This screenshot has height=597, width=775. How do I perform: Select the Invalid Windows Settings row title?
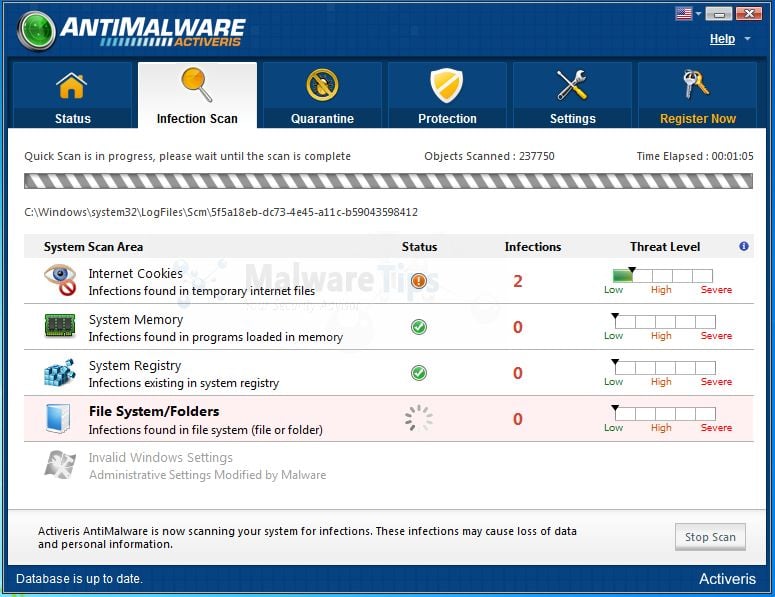point(161,458)
